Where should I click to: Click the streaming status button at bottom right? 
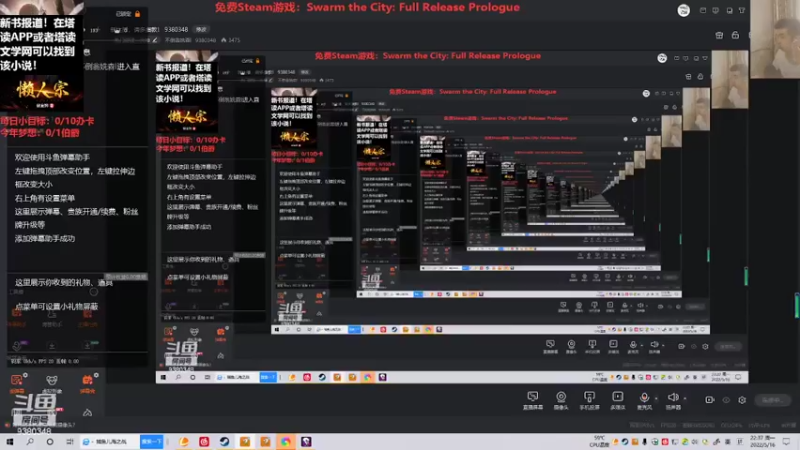pos(772,400)
